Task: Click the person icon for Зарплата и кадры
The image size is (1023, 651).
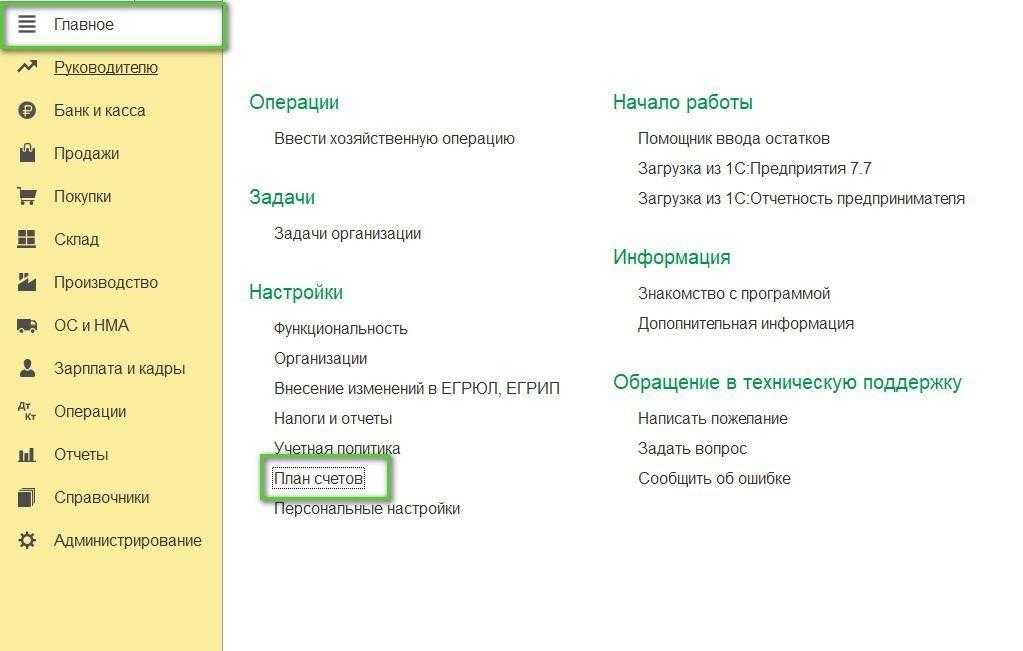Action: 27,368
